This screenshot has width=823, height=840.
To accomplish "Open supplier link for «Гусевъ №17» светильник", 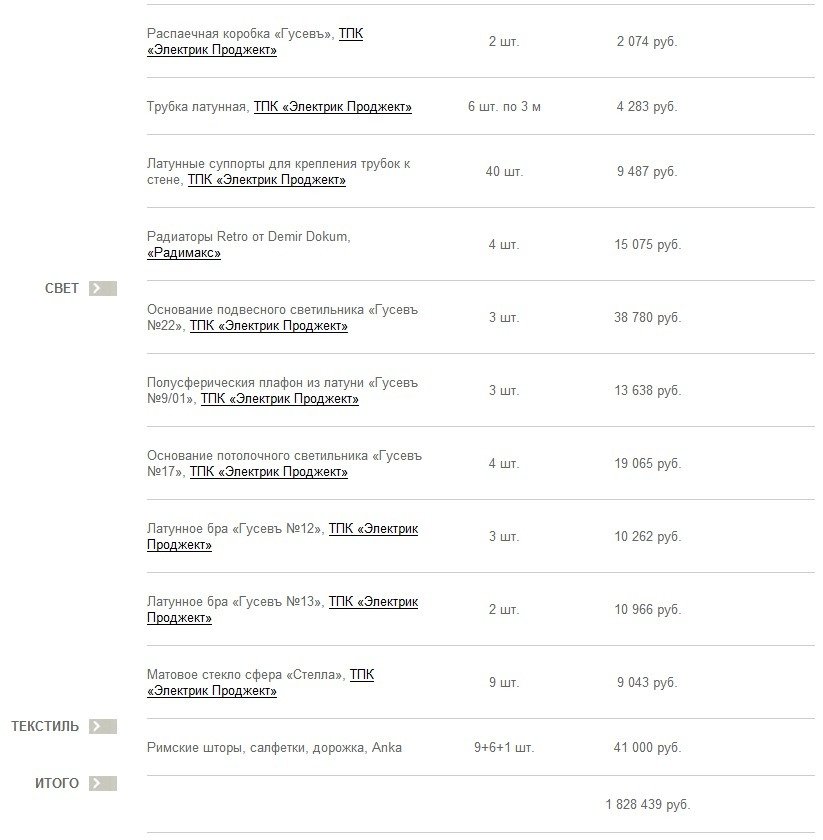I will click(x=269, y=472).
